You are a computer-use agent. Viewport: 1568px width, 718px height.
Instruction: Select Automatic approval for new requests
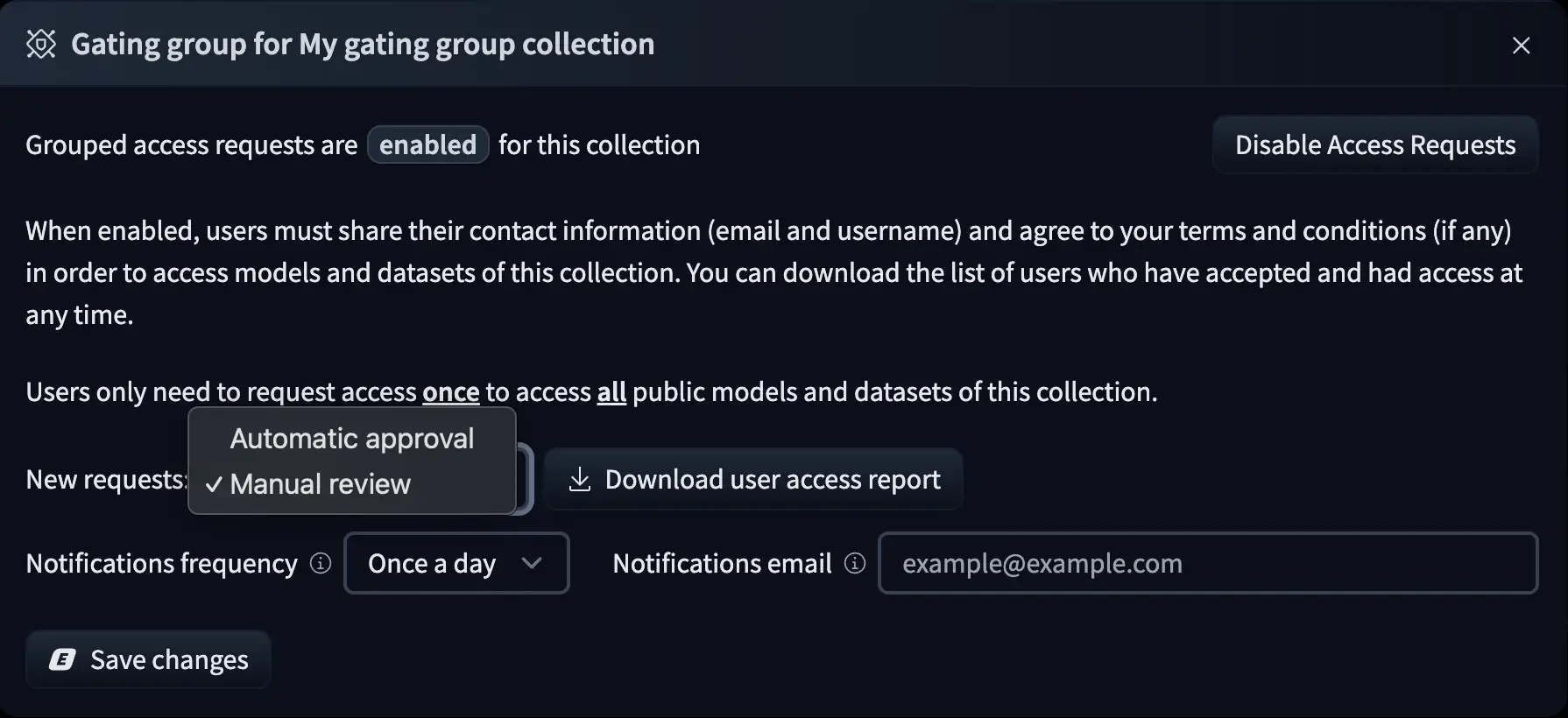pyautogui.click(x=350, y=438)
